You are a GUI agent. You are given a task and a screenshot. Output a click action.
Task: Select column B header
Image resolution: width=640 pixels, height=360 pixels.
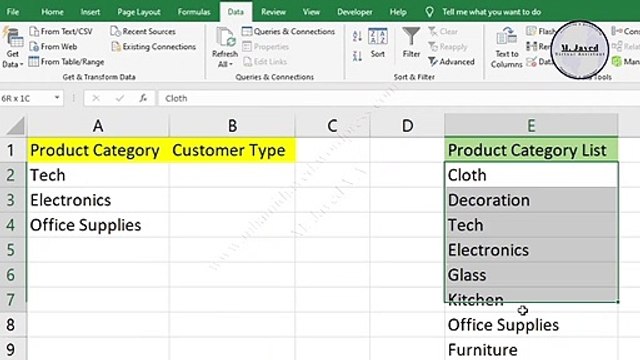pyautogui.click(x=232, y=126)
